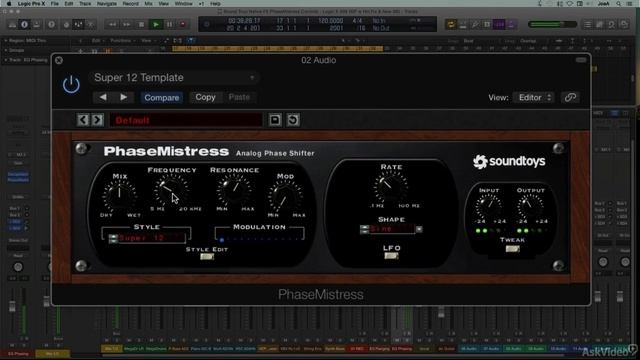Open the Editors scissors icon
Image resolution: width=640 pixels, height=360 pixels.
click(x=91, y=24)
